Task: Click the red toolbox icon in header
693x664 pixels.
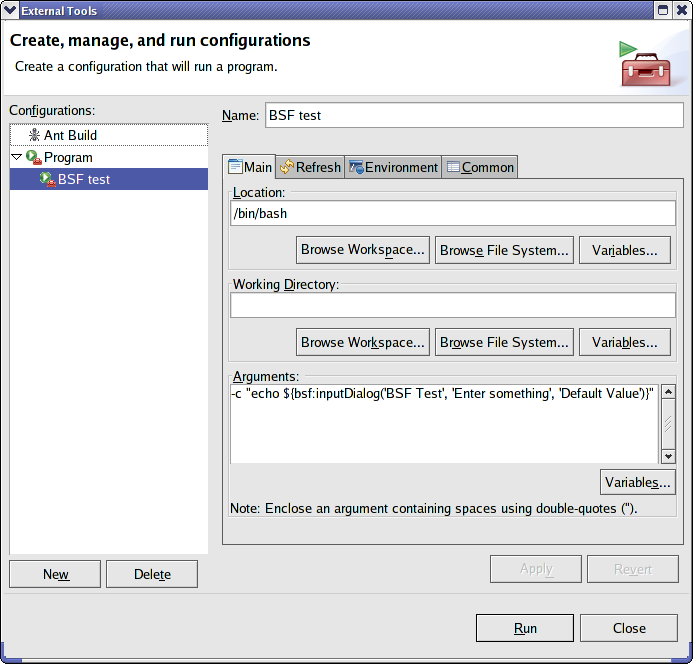Action: (646, 65)
